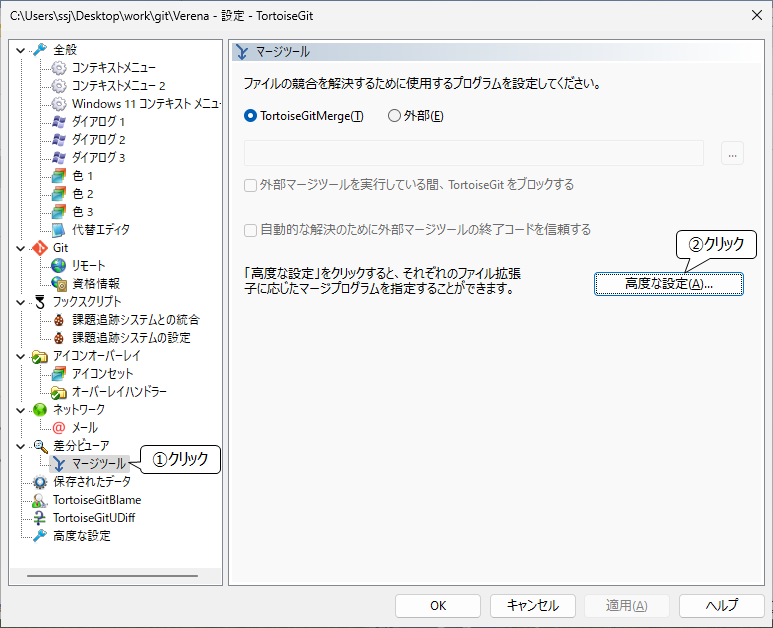Click the browse (...) button
The width and height of the screenshot is (773, 628).
(x=732, y=153)
